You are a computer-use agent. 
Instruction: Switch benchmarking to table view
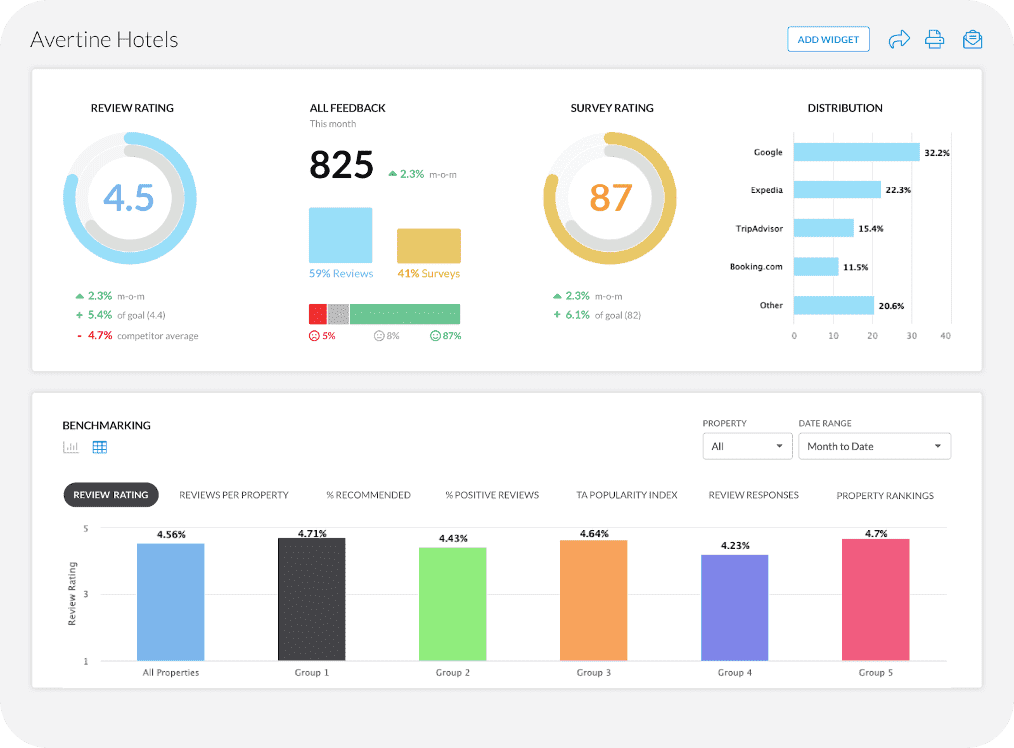click(100, 447)
